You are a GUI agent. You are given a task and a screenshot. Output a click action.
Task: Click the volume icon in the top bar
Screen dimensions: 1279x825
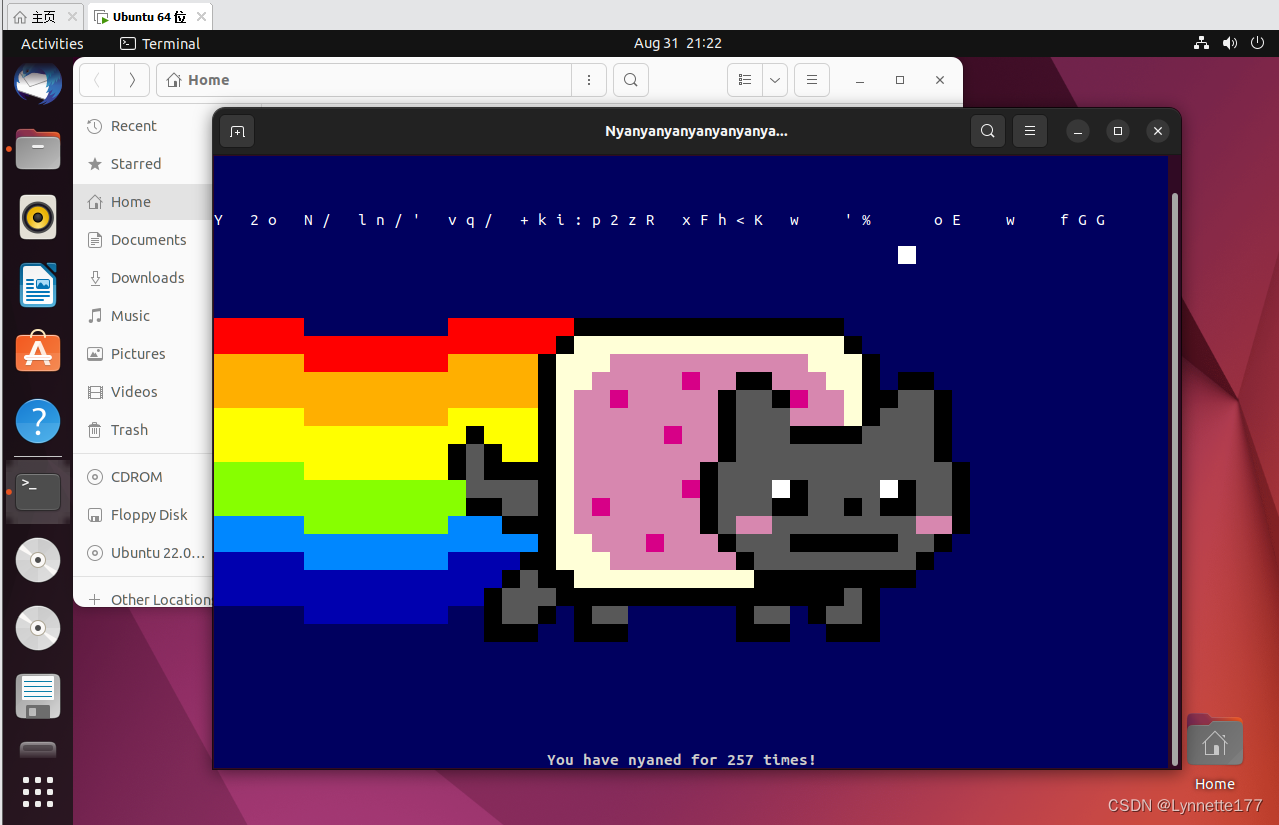tap(1229, 43)
